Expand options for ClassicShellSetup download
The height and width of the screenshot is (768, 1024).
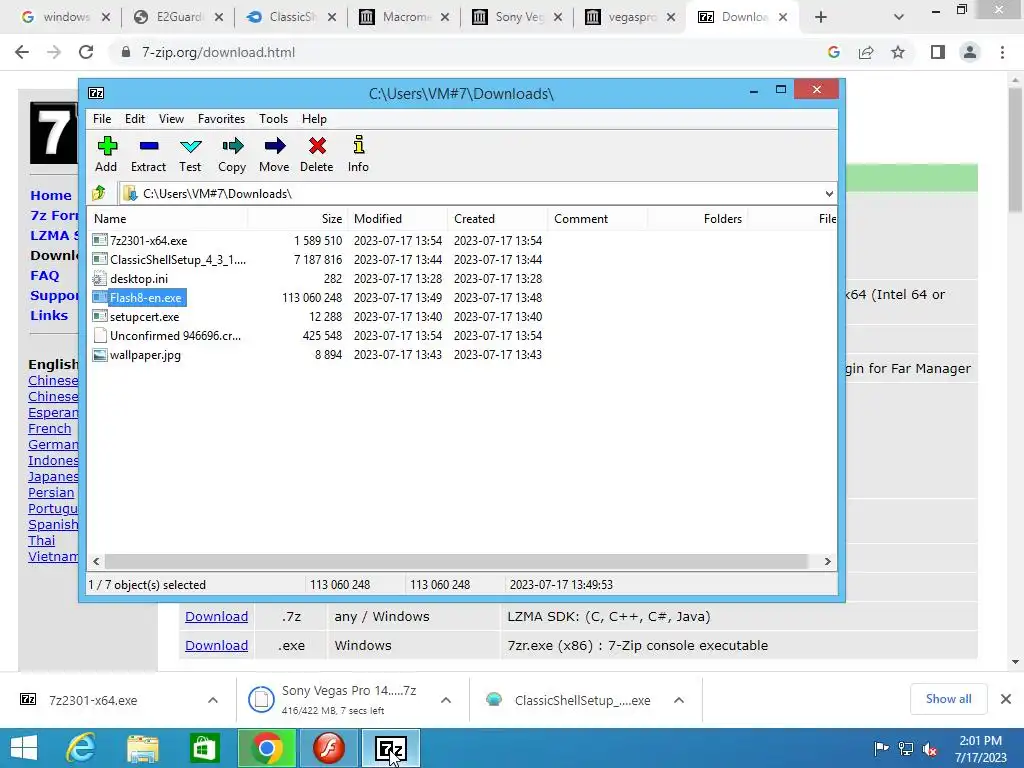tap(679, 700)
